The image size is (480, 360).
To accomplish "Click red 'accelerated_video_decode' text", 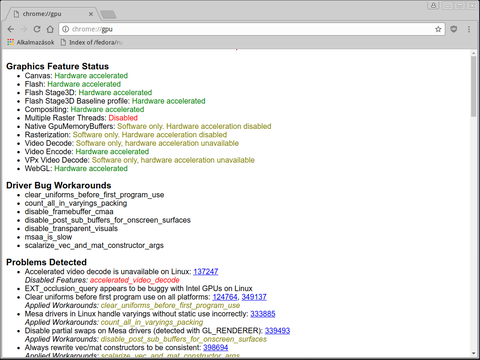I will 135,280.
